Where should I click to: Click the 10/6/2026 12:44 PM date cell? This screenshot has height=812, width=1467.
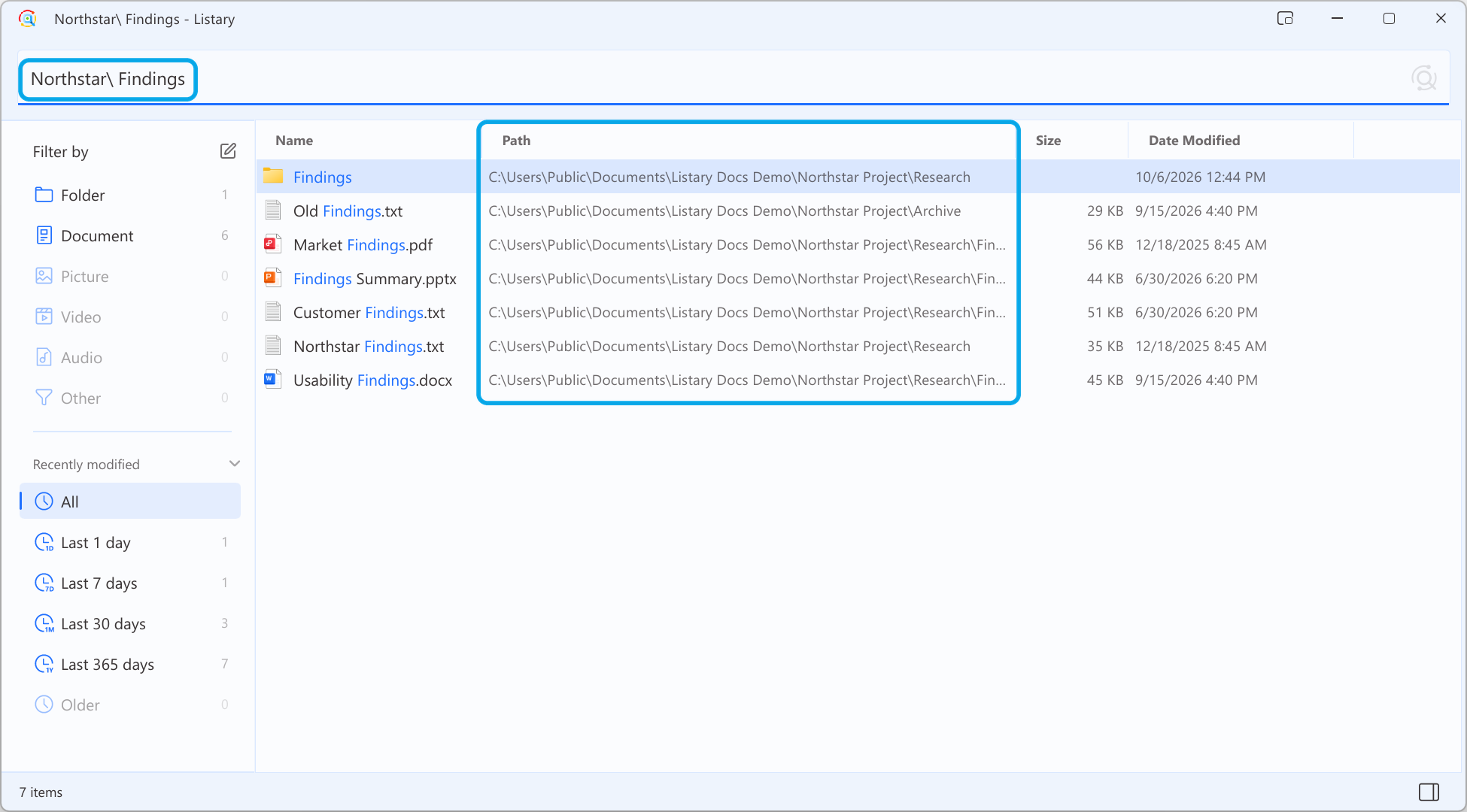click(1200, 177)
